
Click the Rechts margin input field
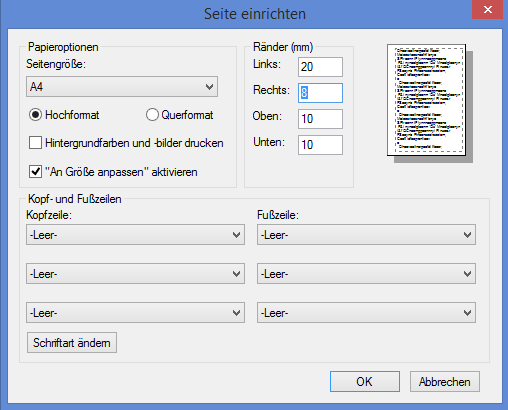pyautogui.click(x=320, y=93)
